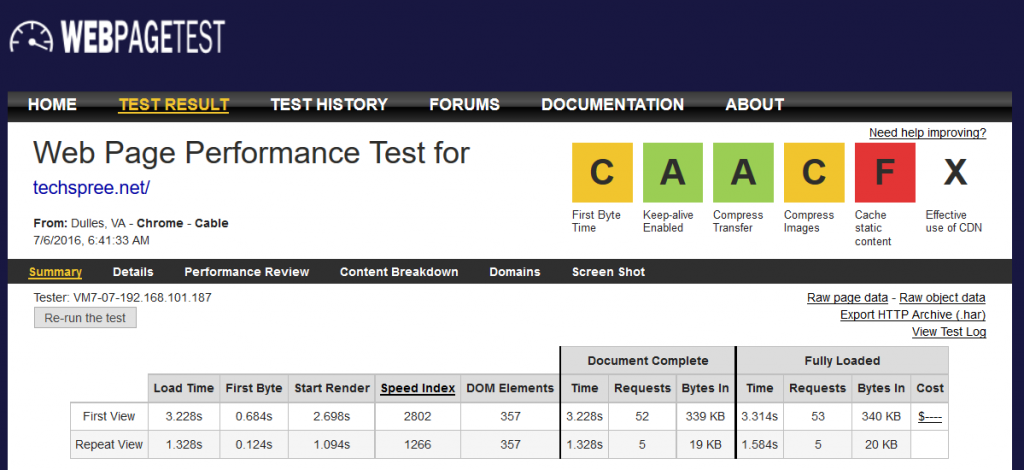Image resolution: width=1024 pixels, height=470 pixels.
Task: Click the Cost column header
Action: click(x=930, y=388)
